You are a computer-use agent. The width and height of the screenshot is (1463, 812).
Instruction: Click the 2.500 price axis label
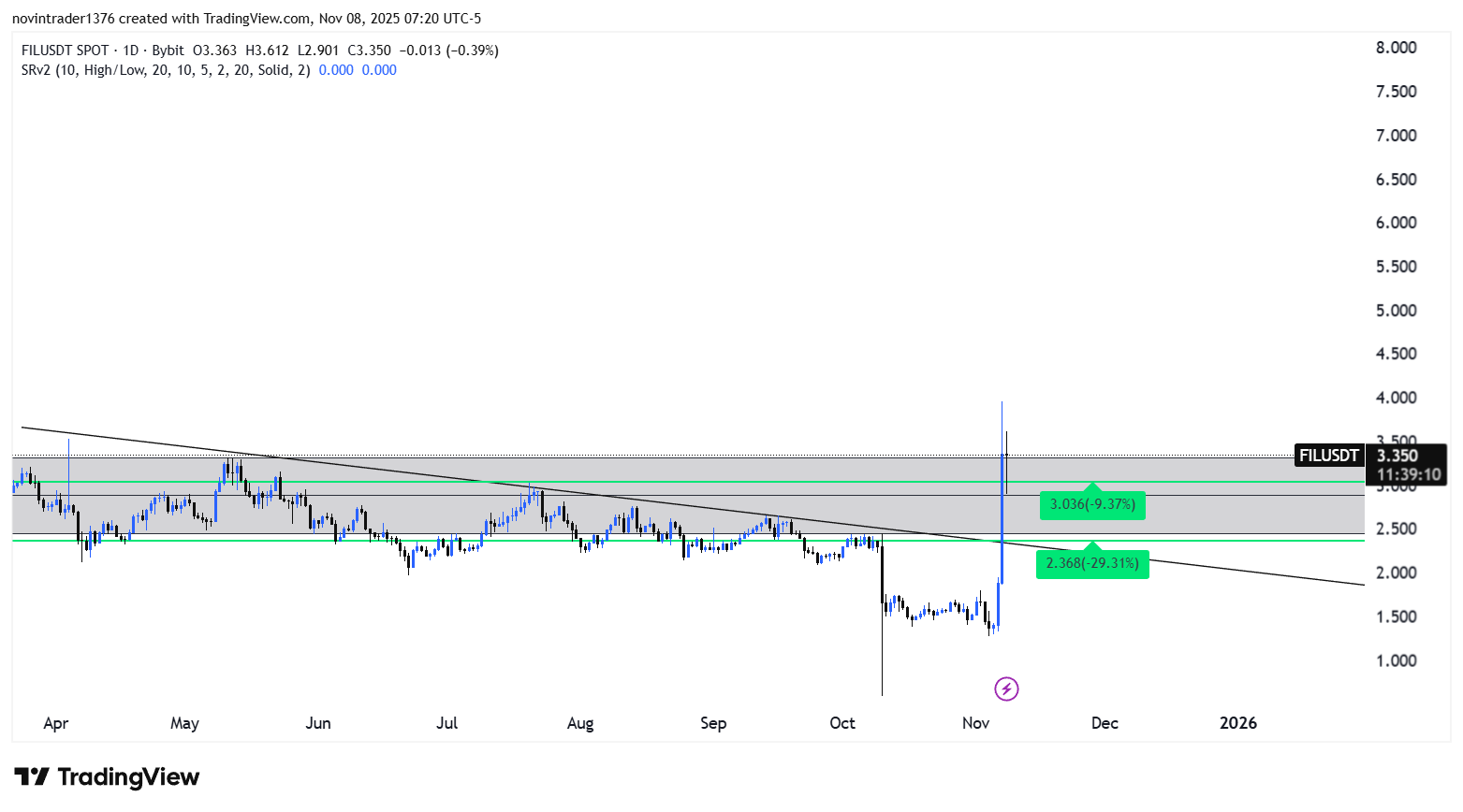[x=1396, y=529]
